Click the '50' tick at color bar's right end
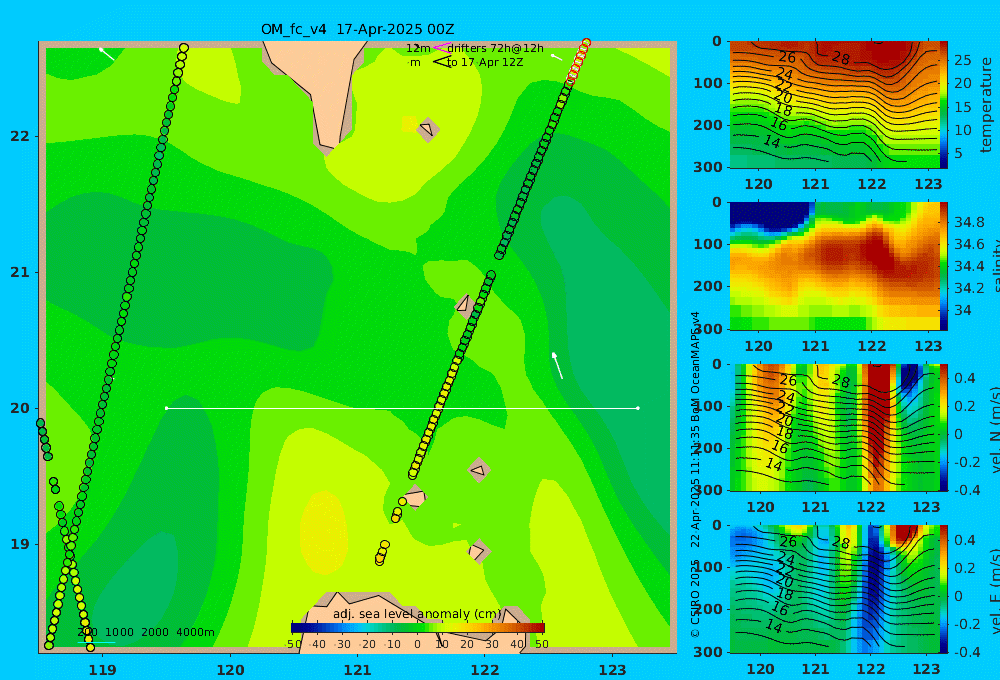The height and width of the screenshot is (680, 1000). click(541, 644)
